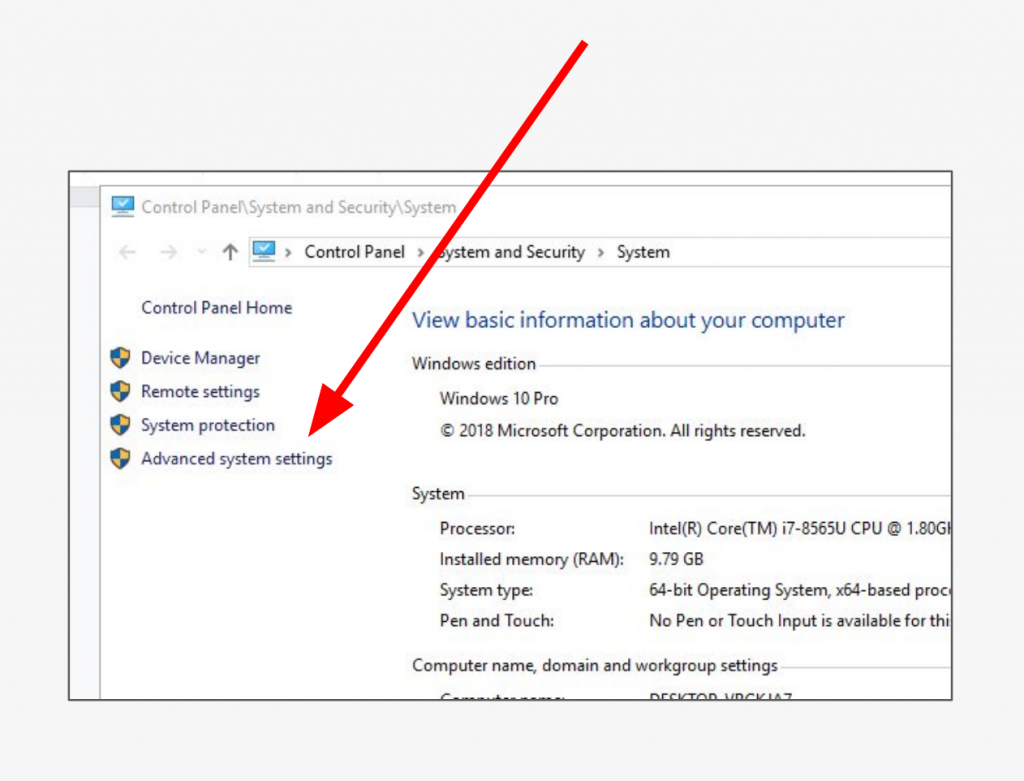
Task: Click the shield icon beside System protection
Action: (120, 425)
